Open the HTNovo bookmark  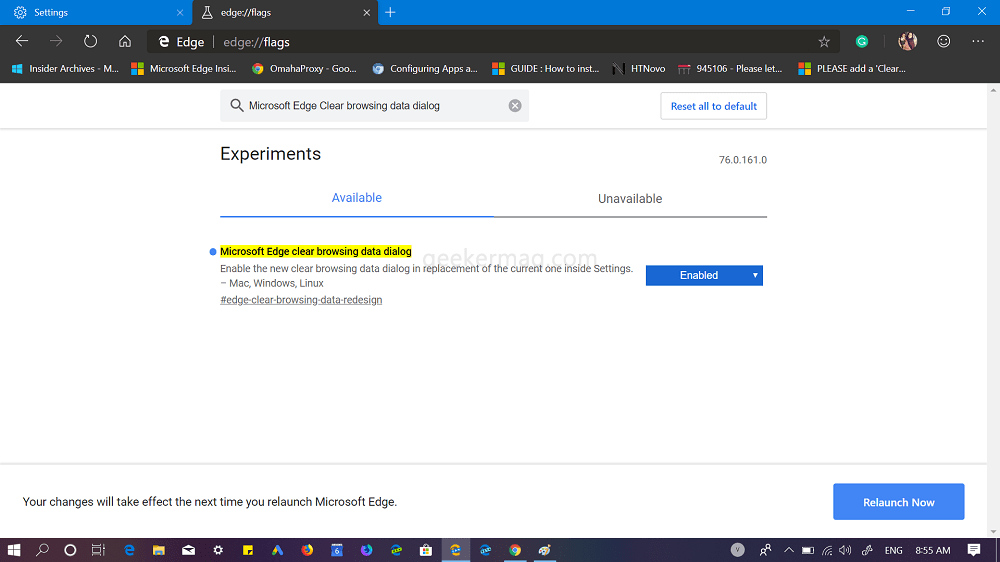638,69
